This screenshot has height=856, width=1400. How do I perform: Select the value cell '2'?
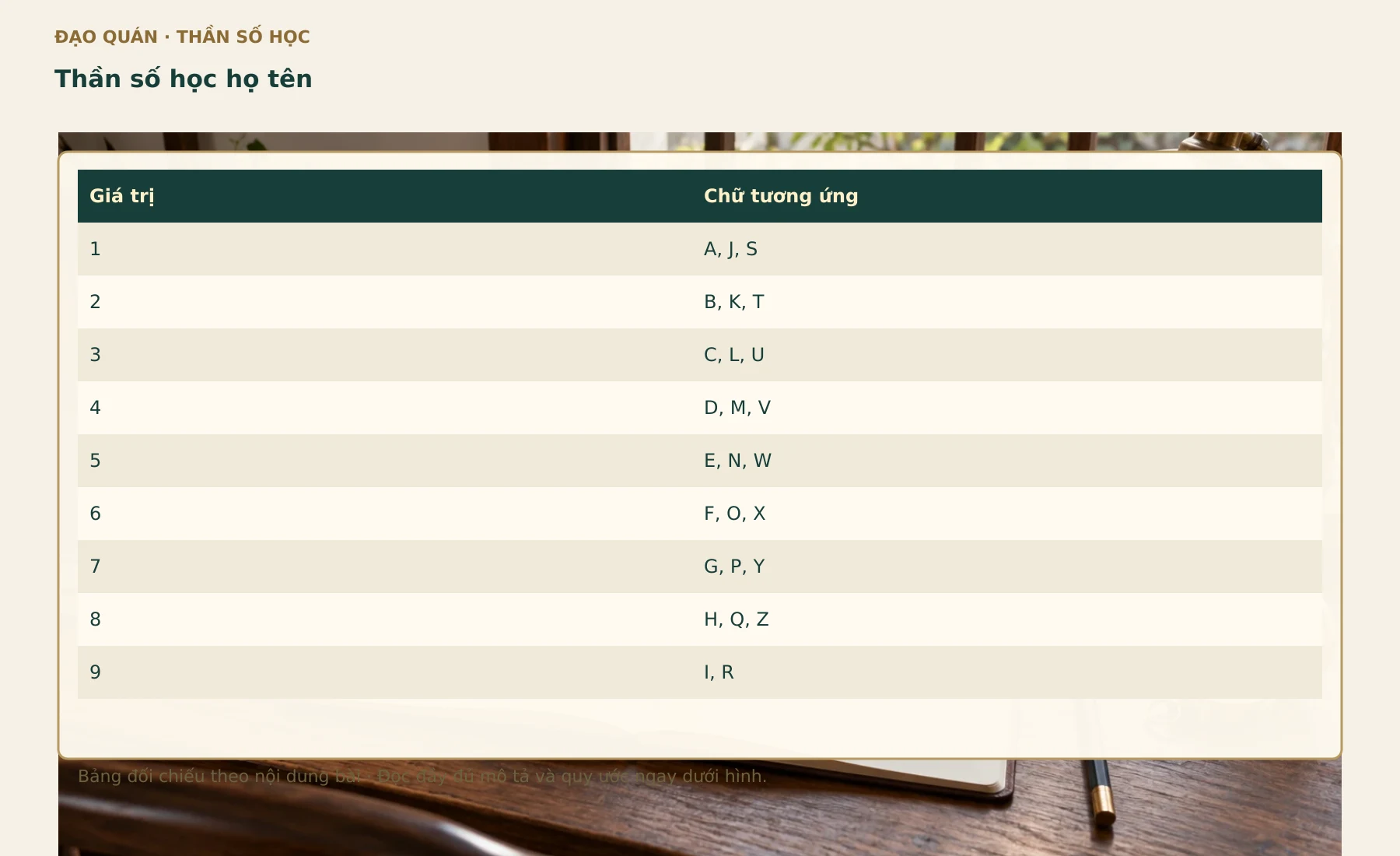coord(385,302)
